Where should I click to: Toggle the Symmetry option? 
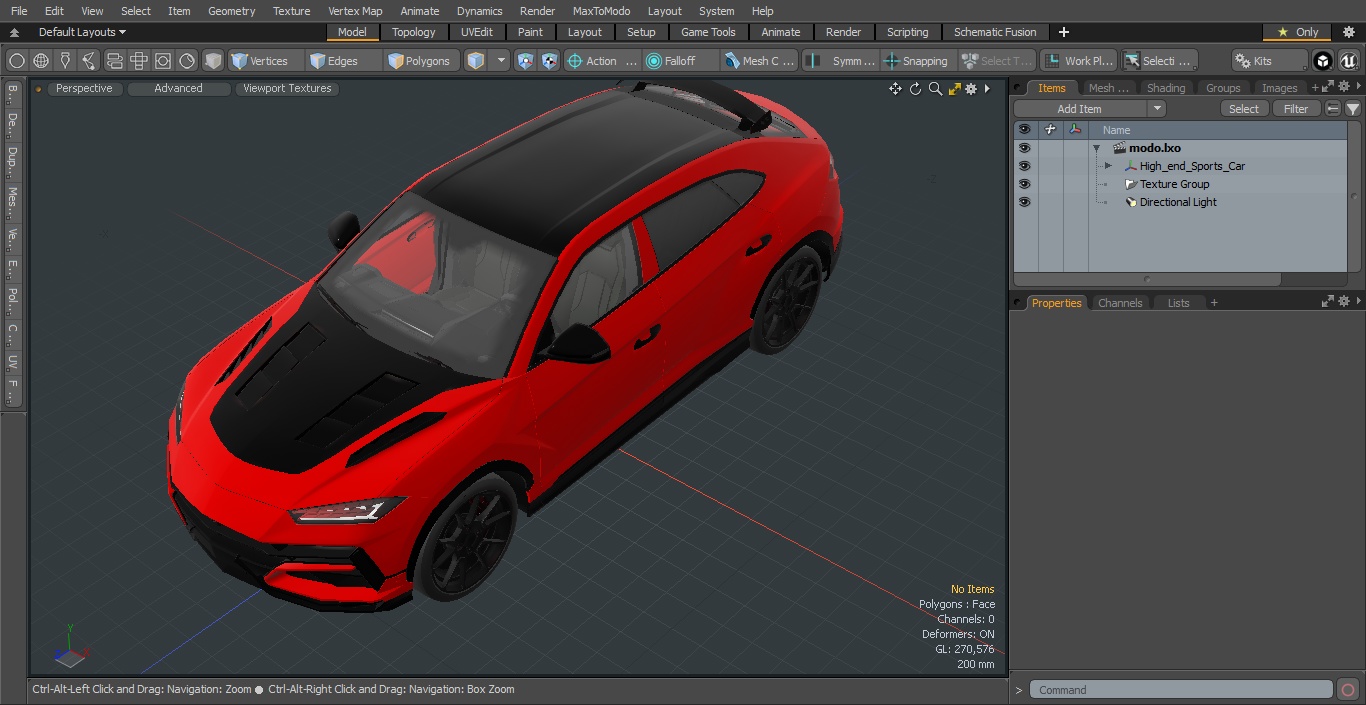(841, 61)
